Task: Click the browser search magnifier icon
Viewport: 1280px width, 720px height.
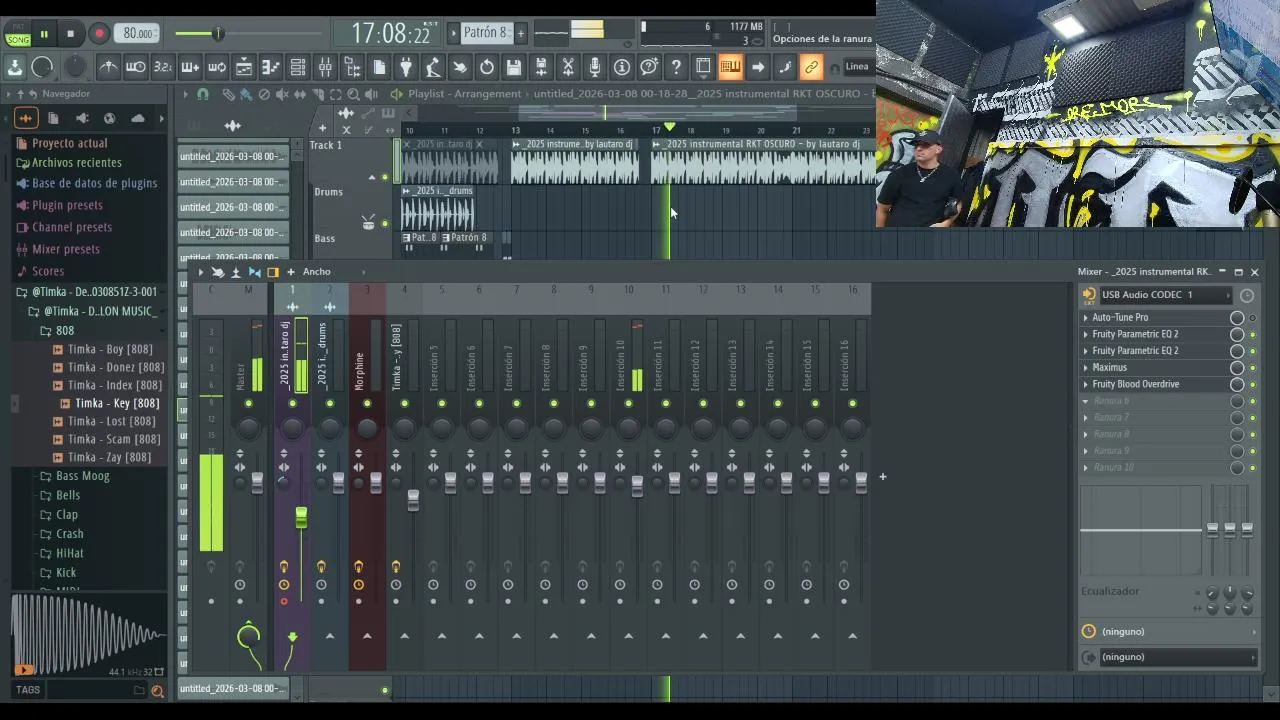Action: (x=157, y=690)
